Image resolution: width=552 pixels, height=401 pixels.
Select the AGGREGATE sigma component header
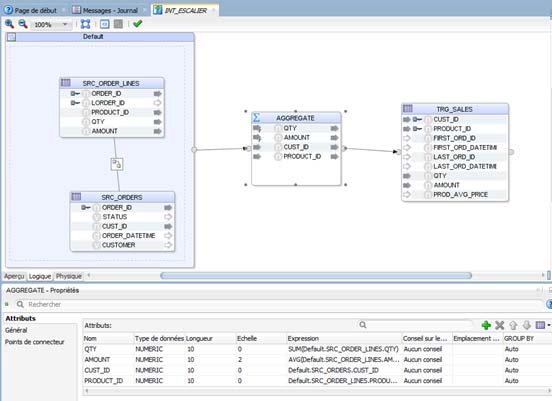pyautogui.click(x=296, y=118)
